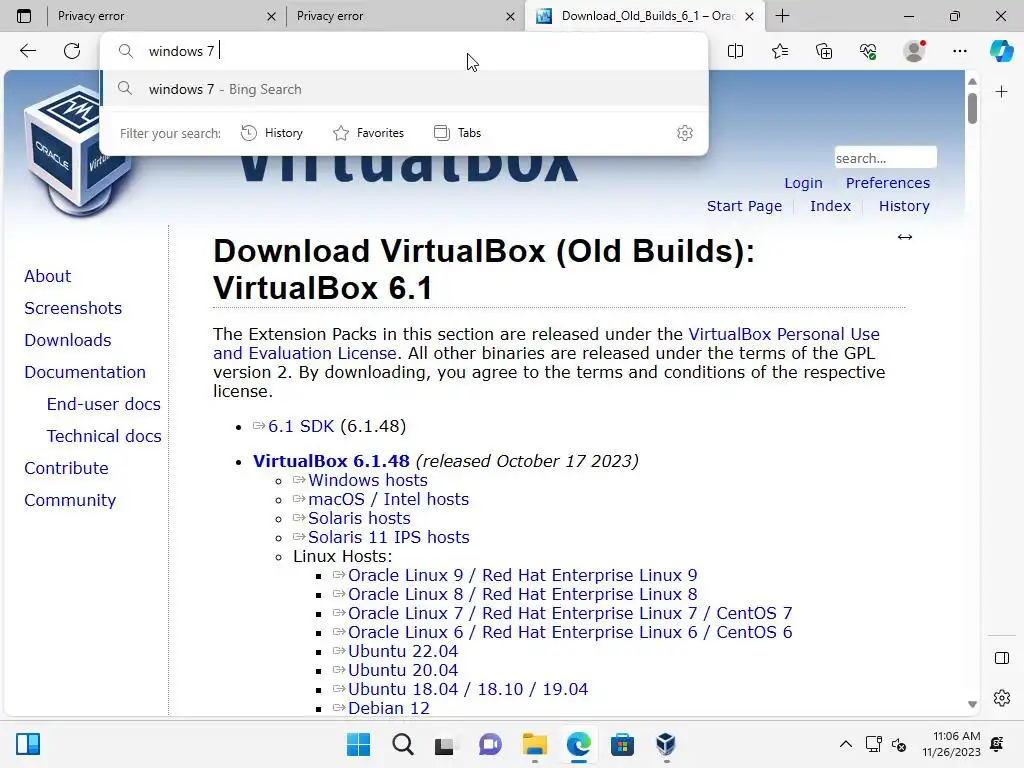Open the user profile avatar
1024x768 pixels.
coord(914,51)
